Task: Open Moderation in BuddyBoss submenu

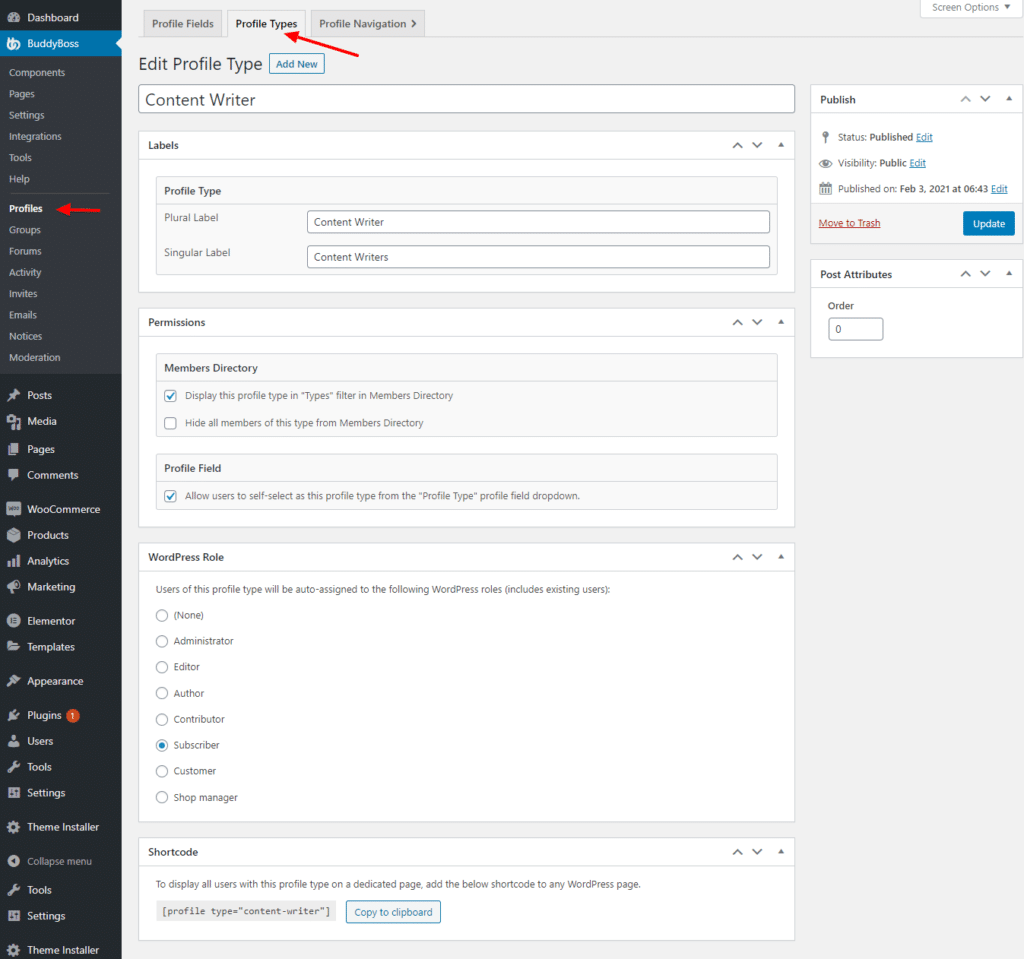Action: point(35,357)
